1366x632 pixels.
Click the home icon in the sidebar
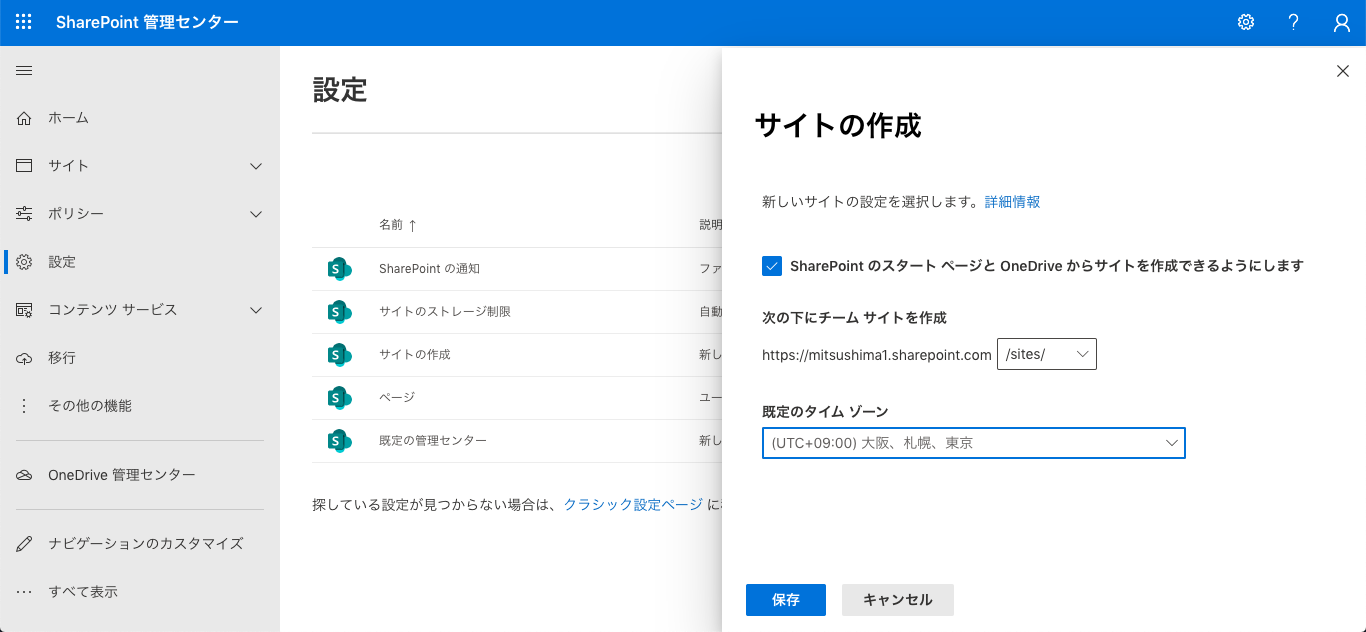(25, 118)
